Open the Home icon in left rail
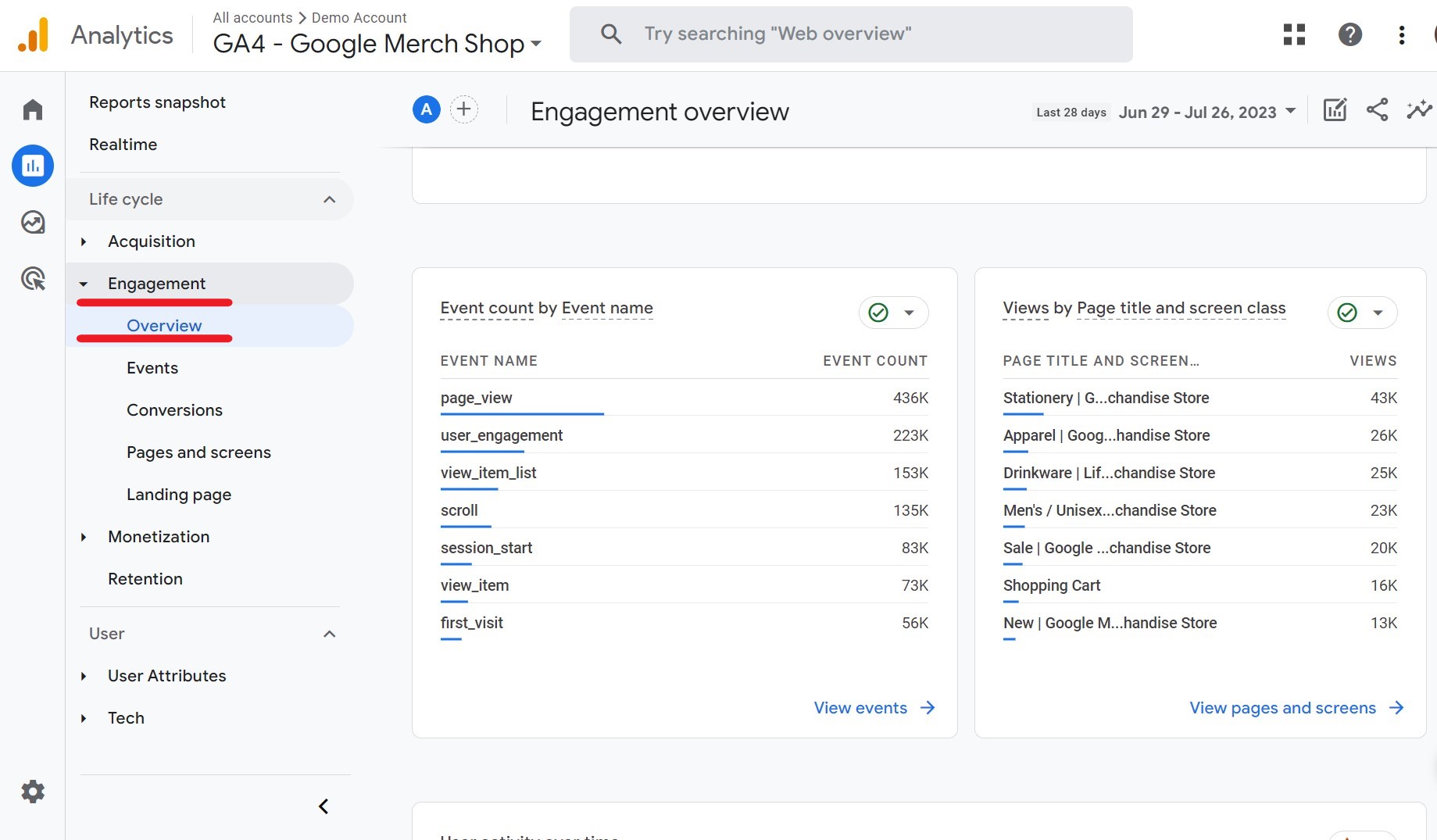1437x840 pixels. tap(33, 109)
